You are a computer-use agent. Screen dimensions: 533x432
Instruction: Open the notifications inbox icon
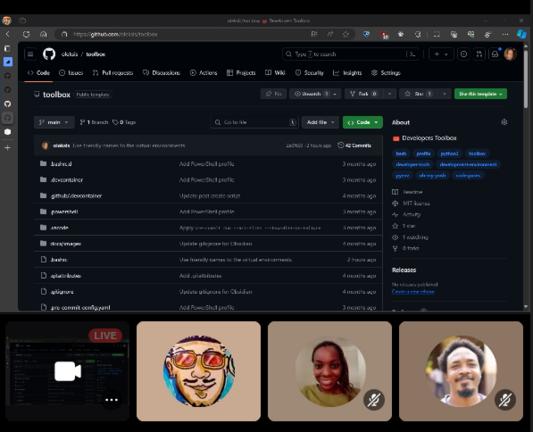click(495, 54)
